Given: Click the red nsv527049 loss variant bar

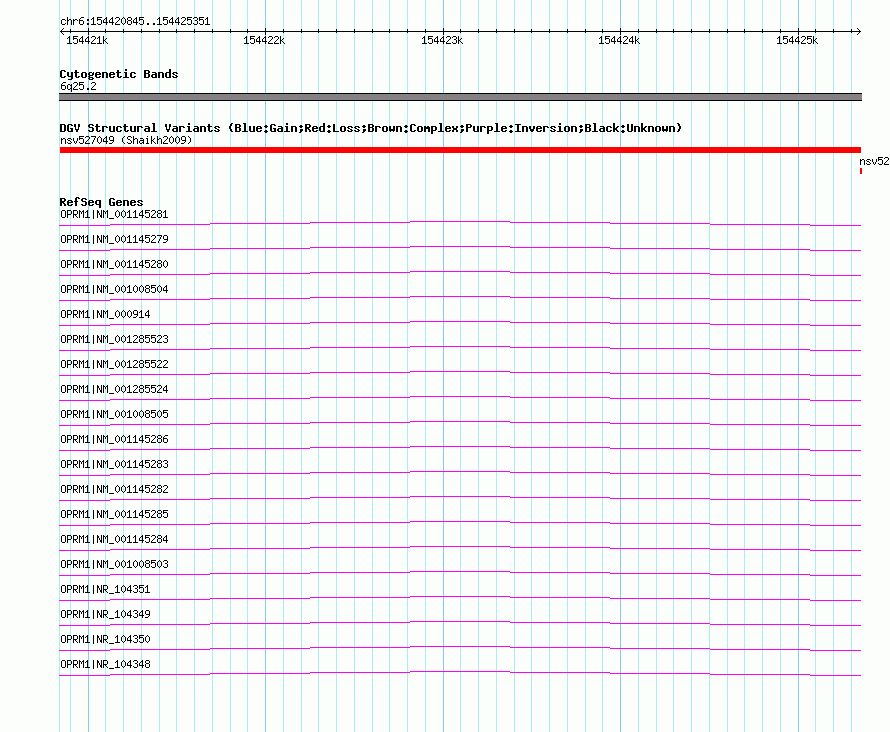Looking at the screenshot, I should [460, 150].
